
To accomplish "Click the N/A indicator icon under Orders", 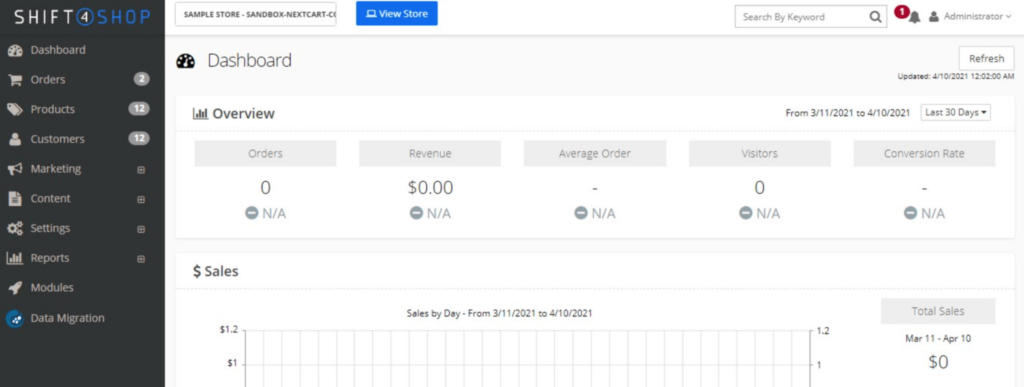I will (251, 213).
